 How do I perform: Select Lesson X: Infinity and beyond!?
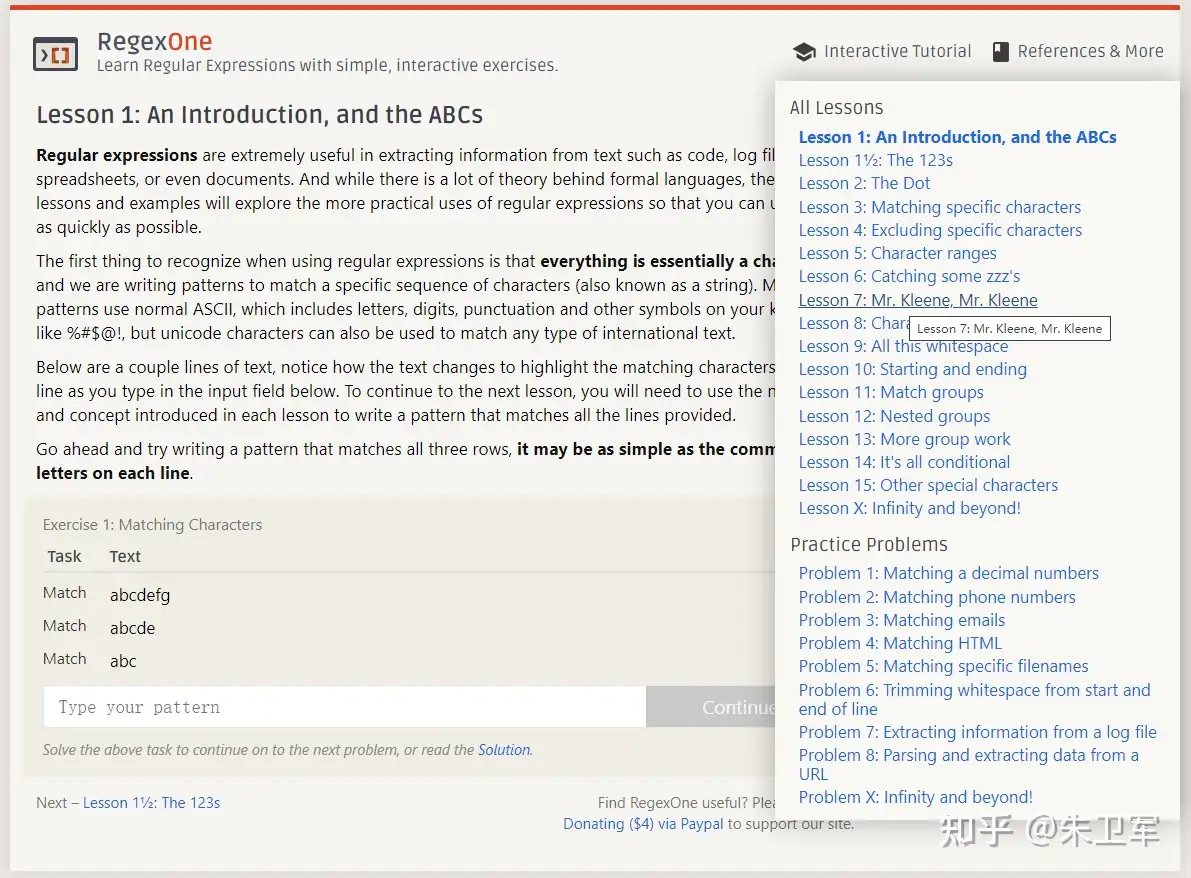point(909,508)
